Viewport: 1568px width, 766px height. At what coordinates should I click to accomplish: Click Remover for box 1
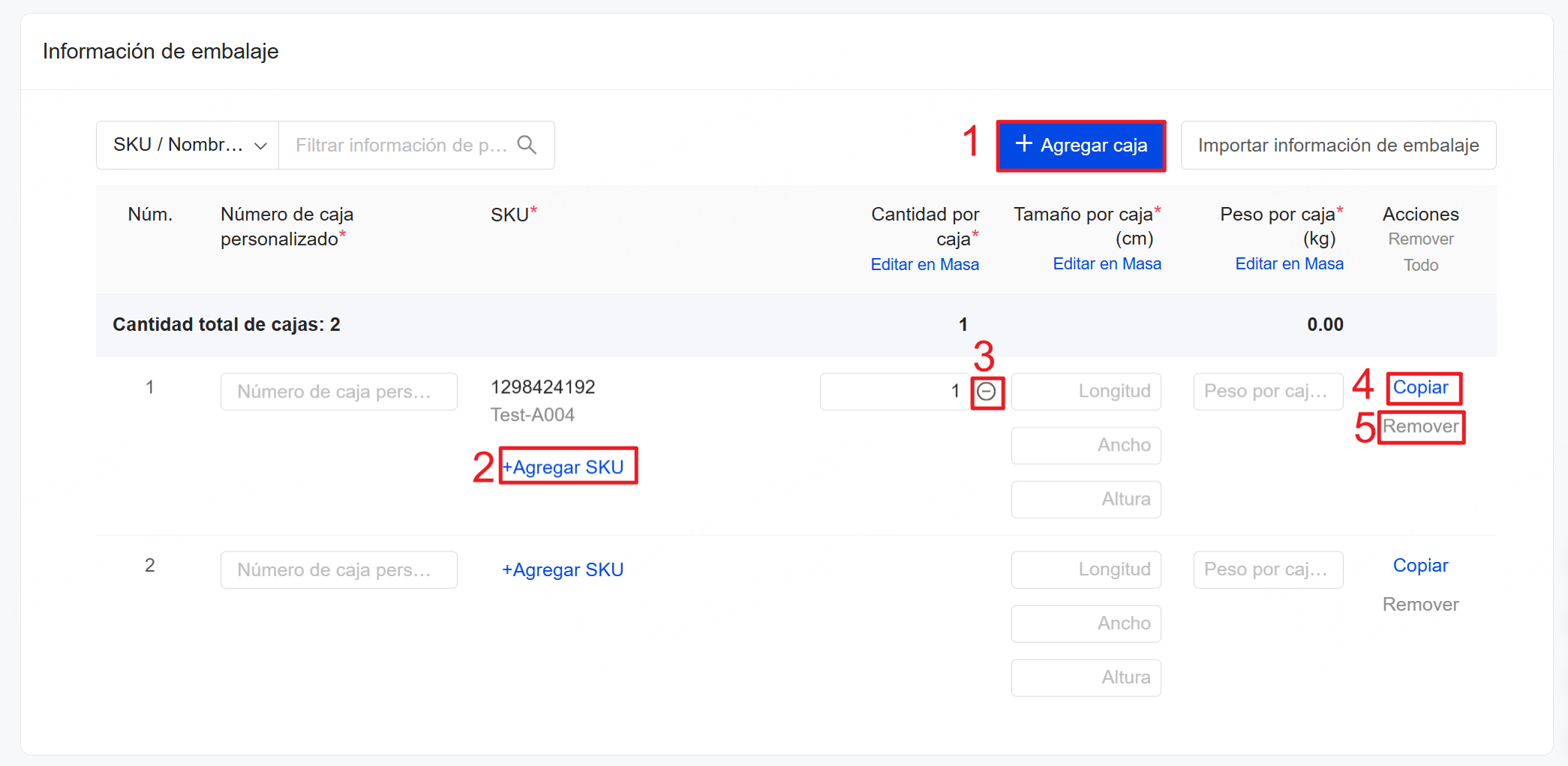click(x=1421, y=426)
